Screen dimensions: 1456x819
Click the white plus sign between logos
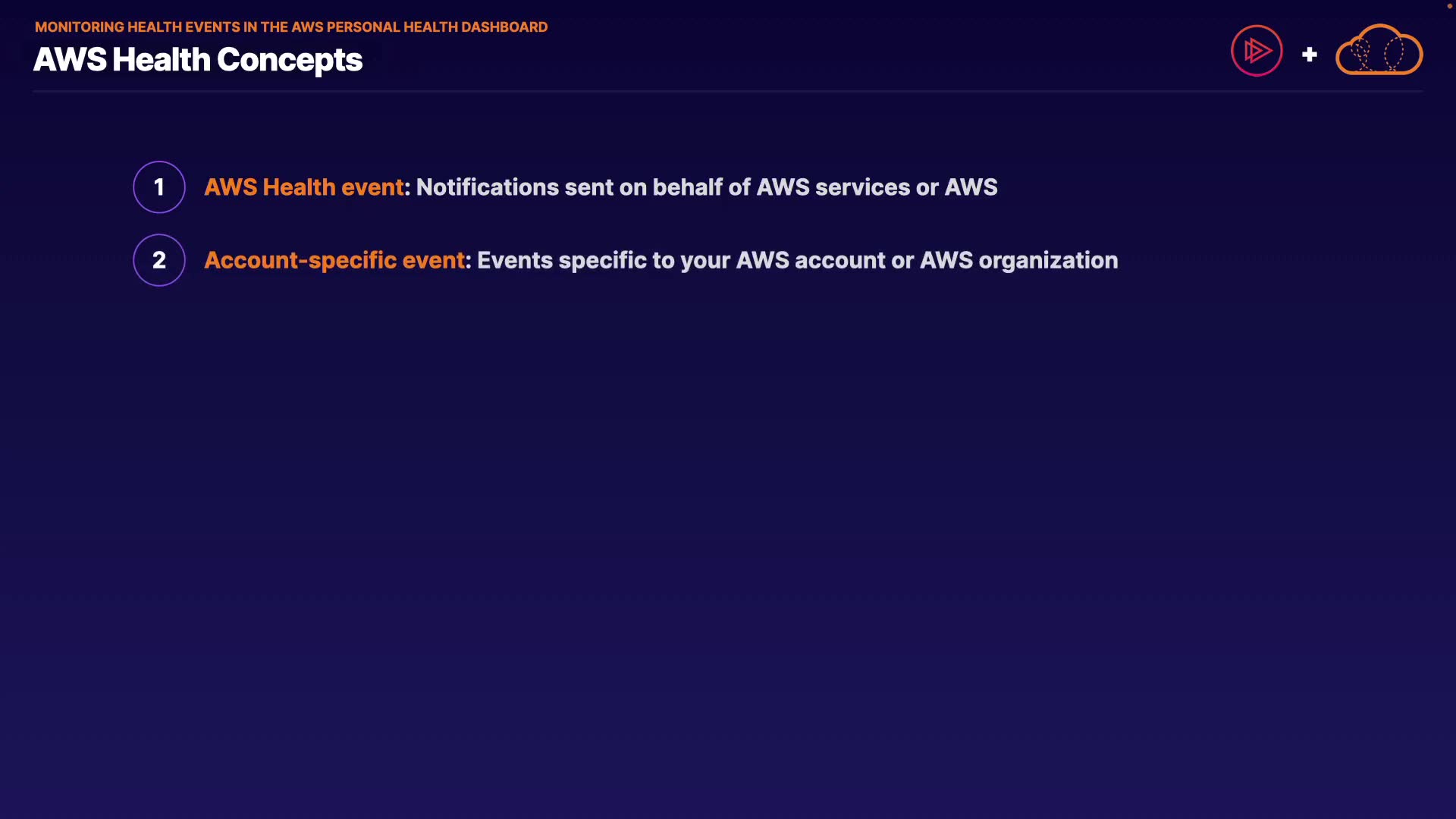pyautogui.click(x=1309, y=55)
